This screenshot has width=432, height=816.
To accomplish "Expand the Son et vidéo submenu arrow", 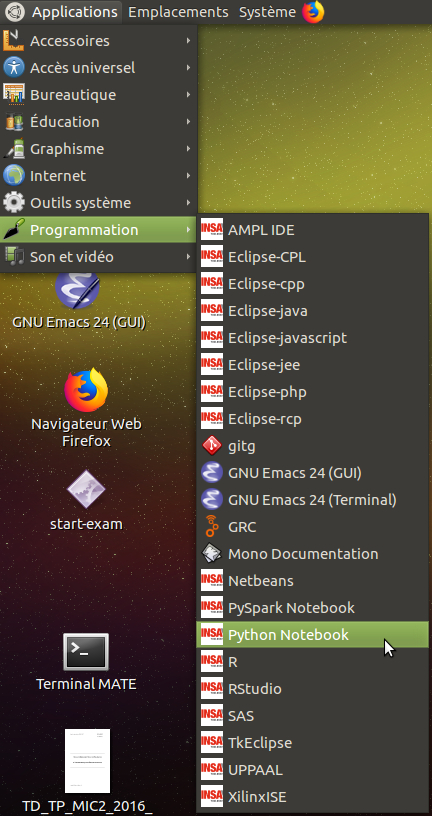I will pos(188,257).
